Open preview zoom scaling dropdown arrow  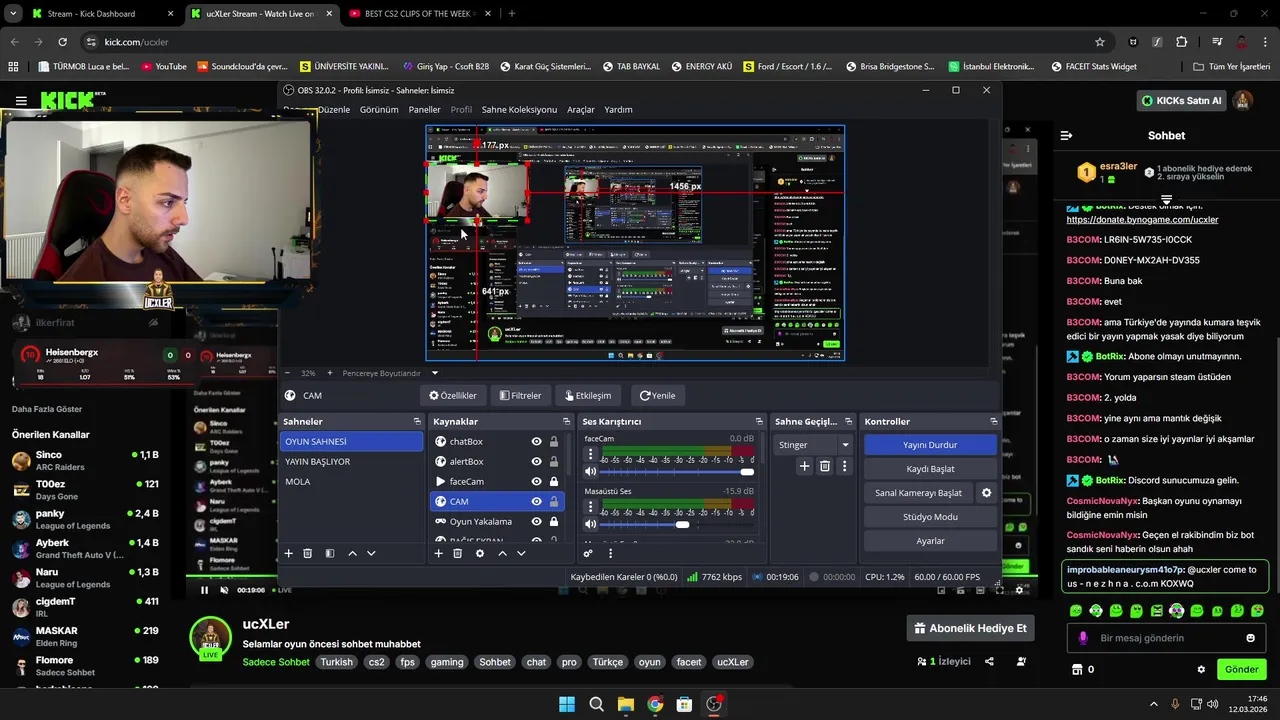[x=434, y=373]
